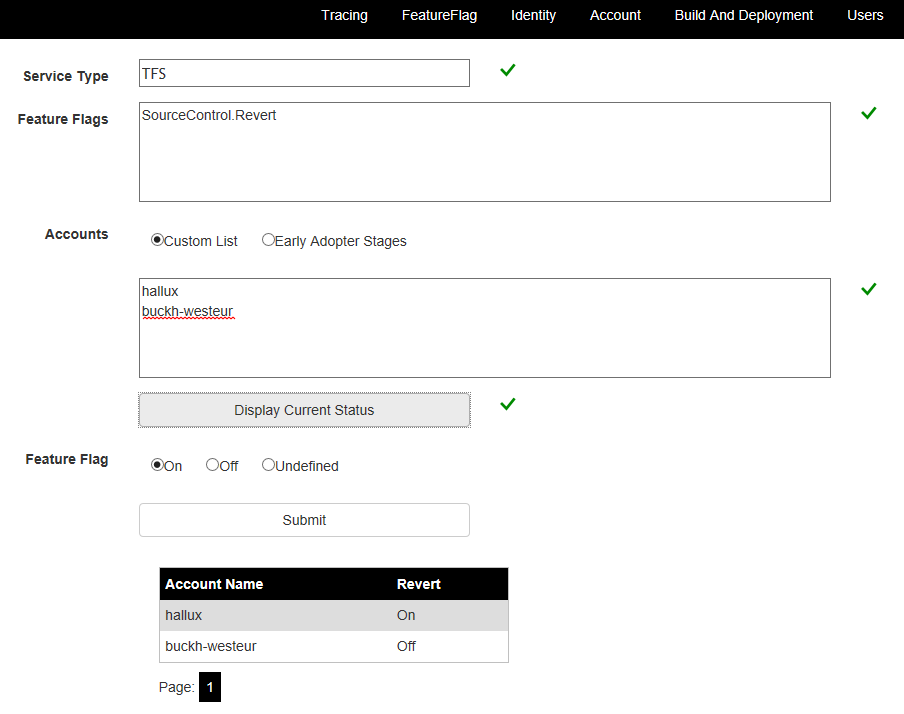Select the Undefined feature flag state
The width and height of the screenshot is (904, 714).
[x=268, y=464]
